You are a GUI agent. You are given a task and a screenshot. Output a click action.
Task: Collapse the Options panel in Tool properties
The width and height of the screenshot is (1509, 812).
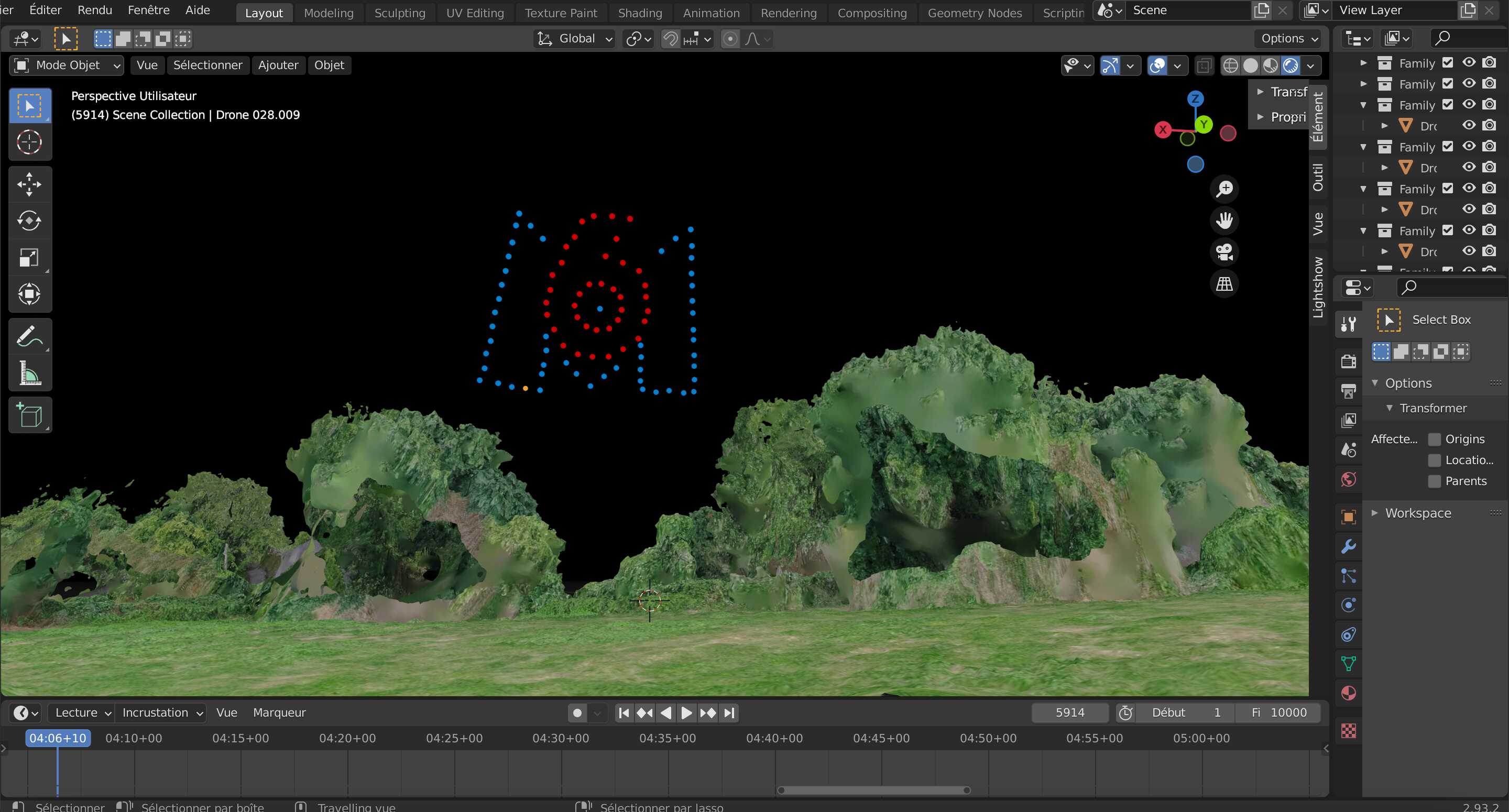coord(1375,383)
